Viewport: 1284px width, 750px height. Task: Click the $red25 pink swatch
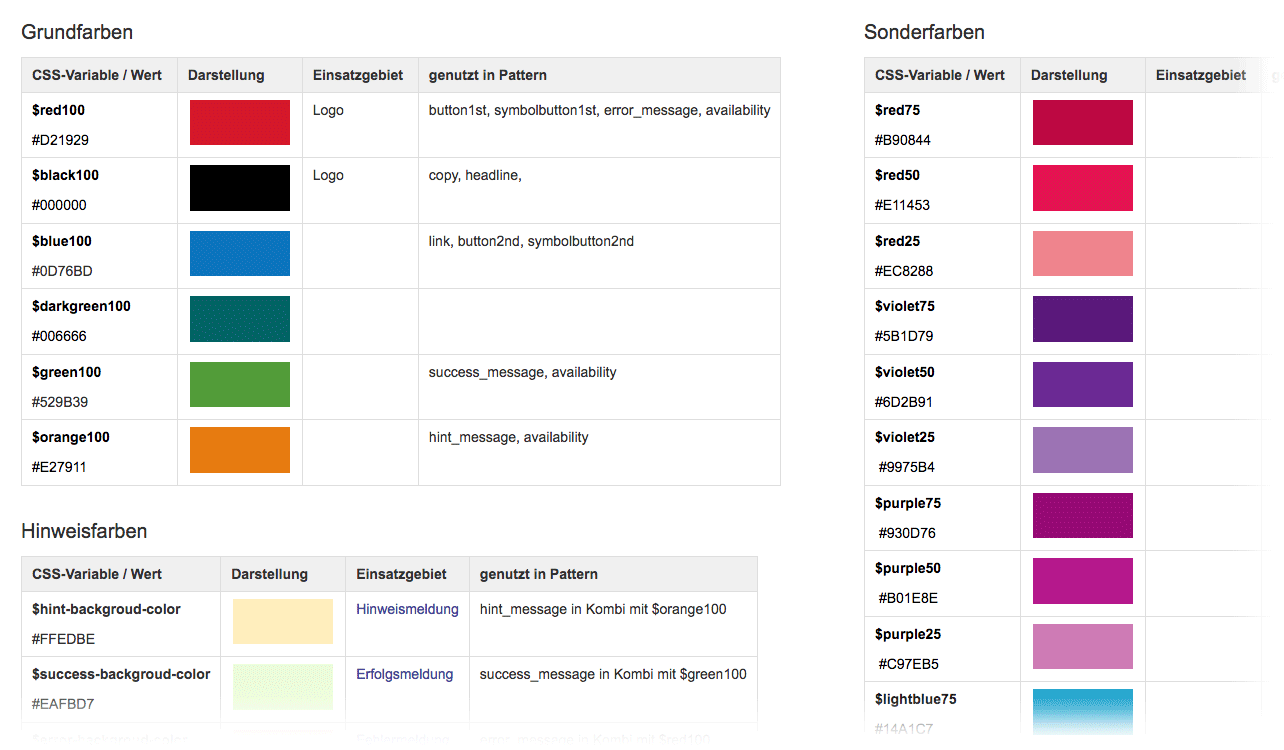pos(1083,253)
